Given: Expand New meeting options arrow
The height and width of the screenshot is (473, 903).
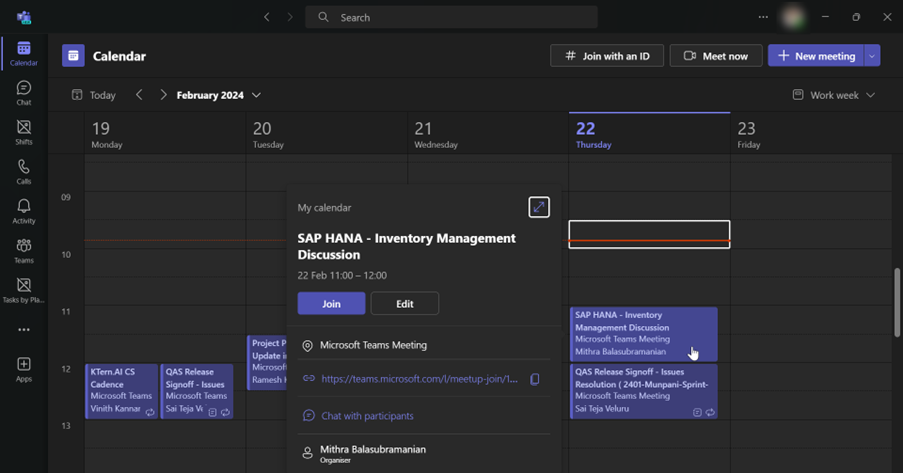Looking at the screenshot, I should 872,56.
